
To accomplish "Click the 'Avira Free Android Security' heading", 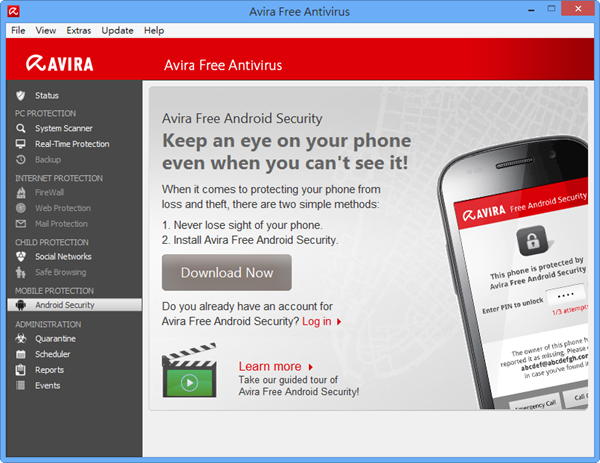I will point(242,118).
